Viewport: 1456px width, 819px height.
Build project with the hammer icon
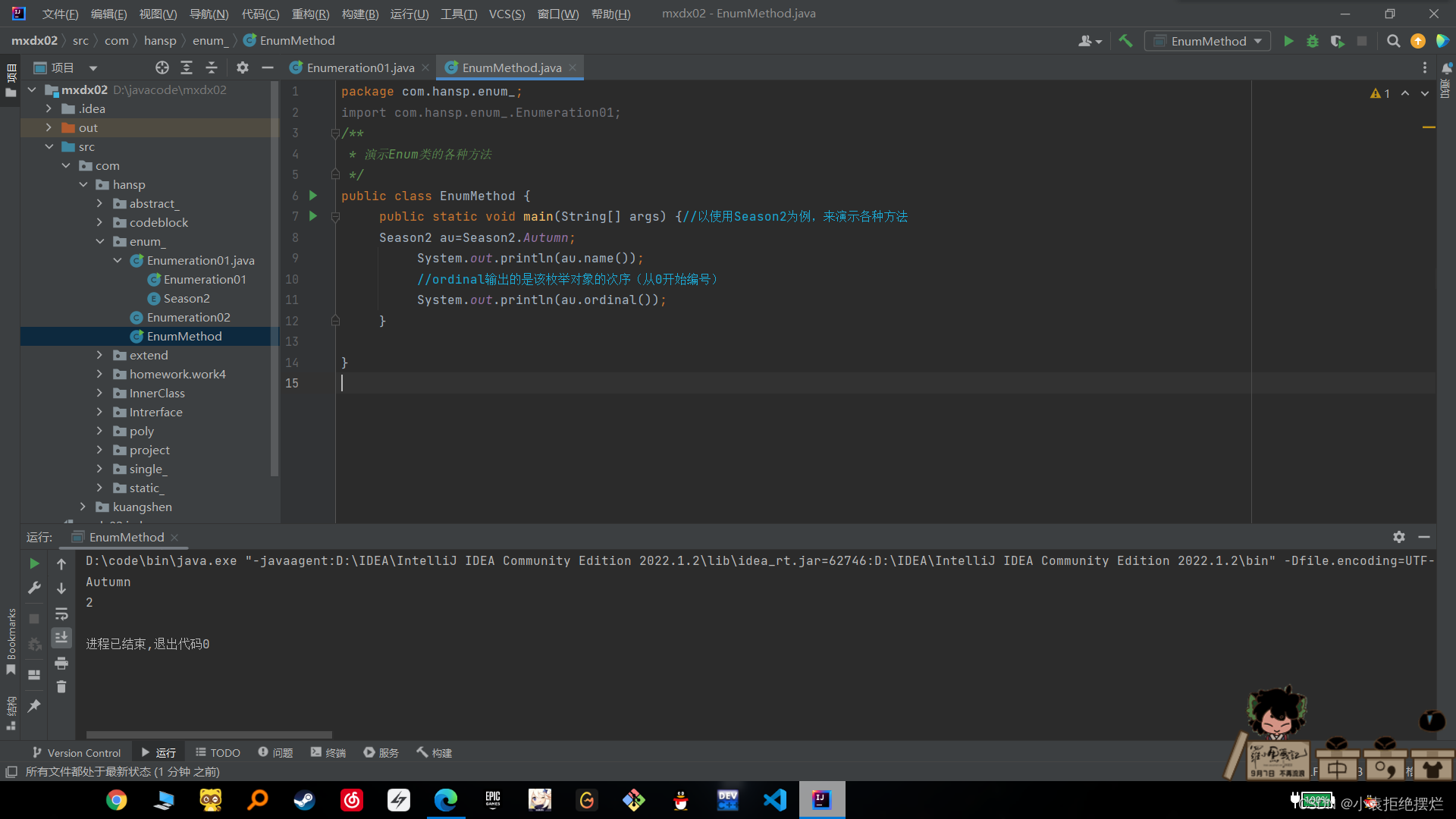pyautogui.click(x=1125, y=41)
